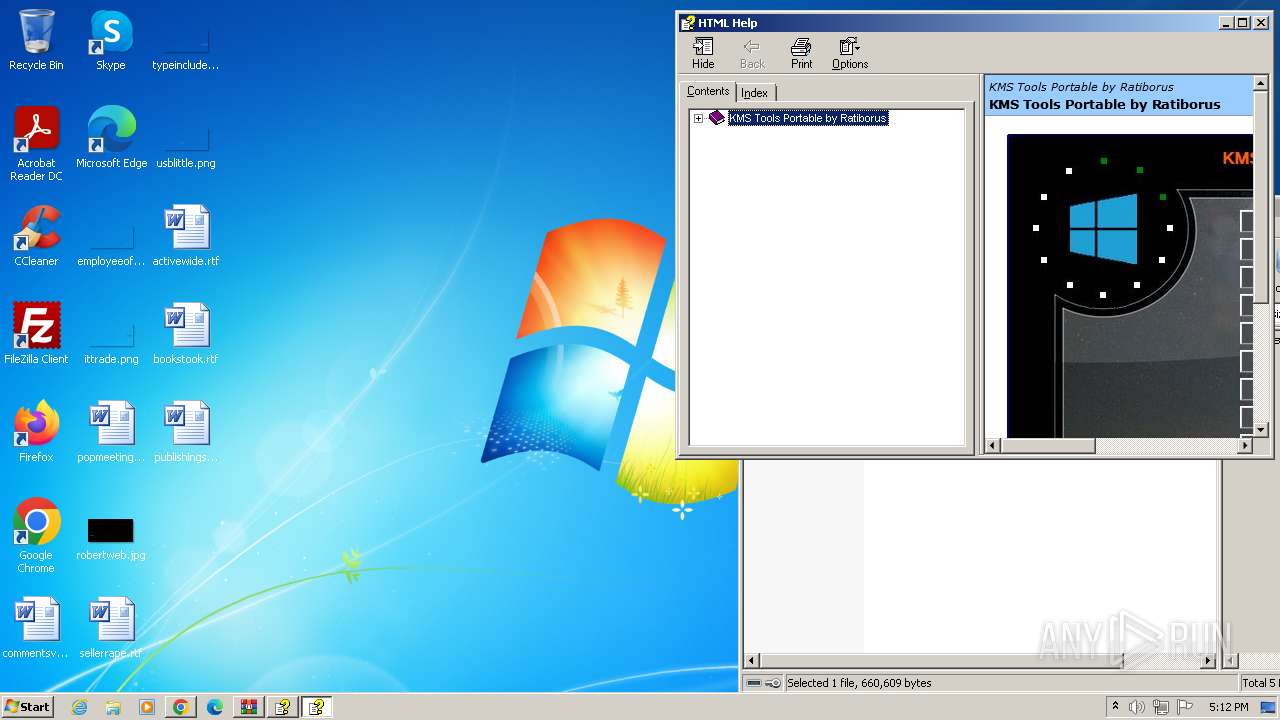Select the CCleaner desktop shortcut
Image resolution: width=1280 pixels, height=720 pixels.
click(36, 236)
